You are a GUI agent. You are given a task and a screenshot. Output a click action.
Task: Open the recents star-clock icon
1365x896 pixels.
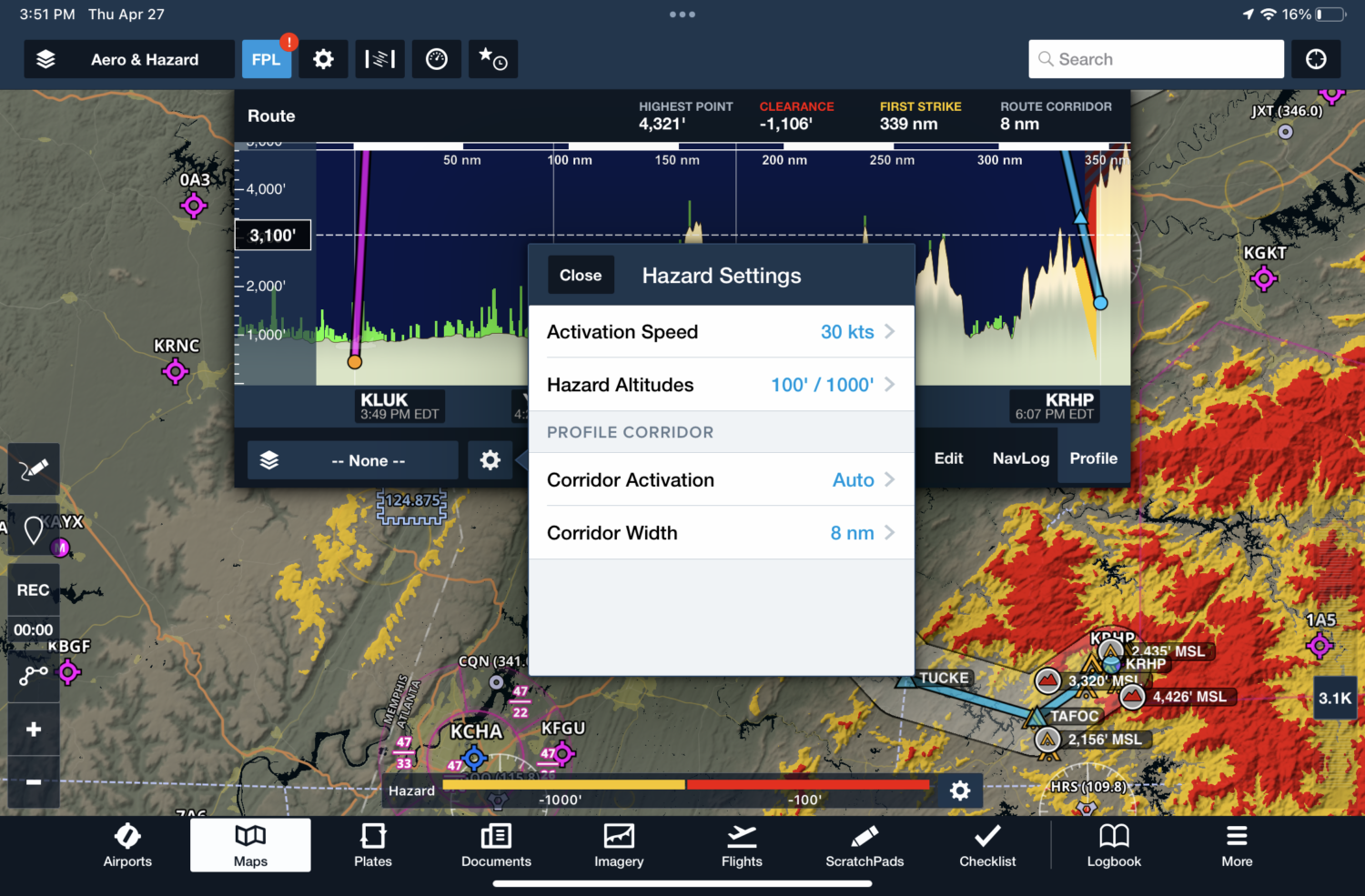(x=493, y=58)
